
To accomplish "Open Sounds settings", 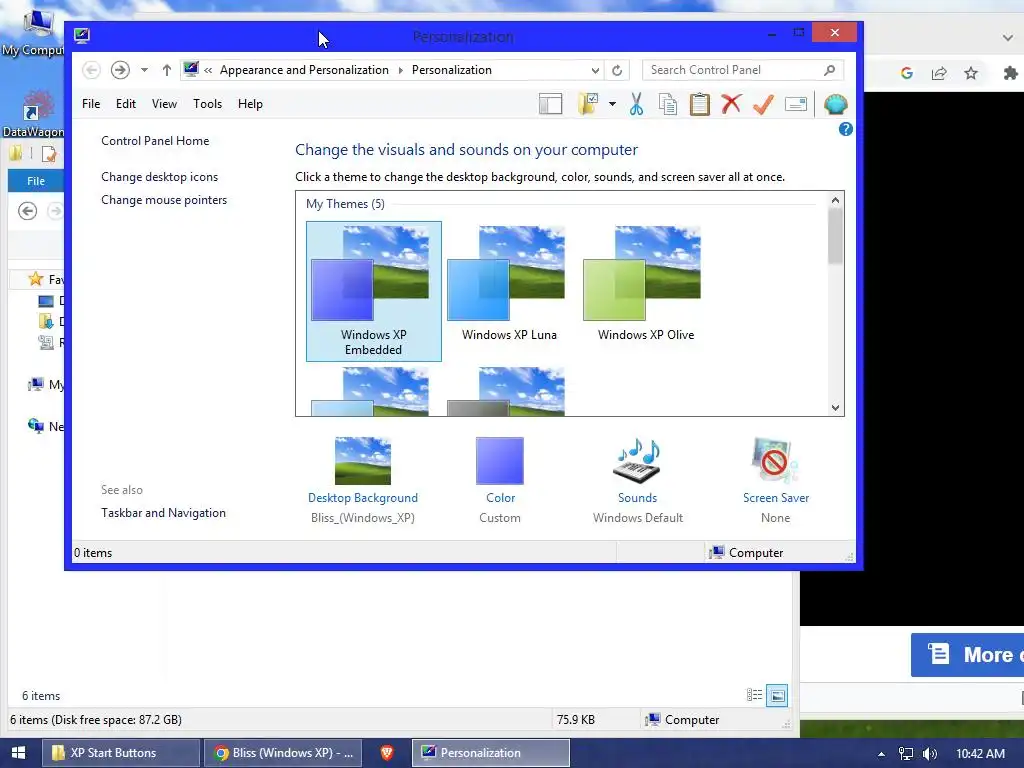I will (637, 480).
